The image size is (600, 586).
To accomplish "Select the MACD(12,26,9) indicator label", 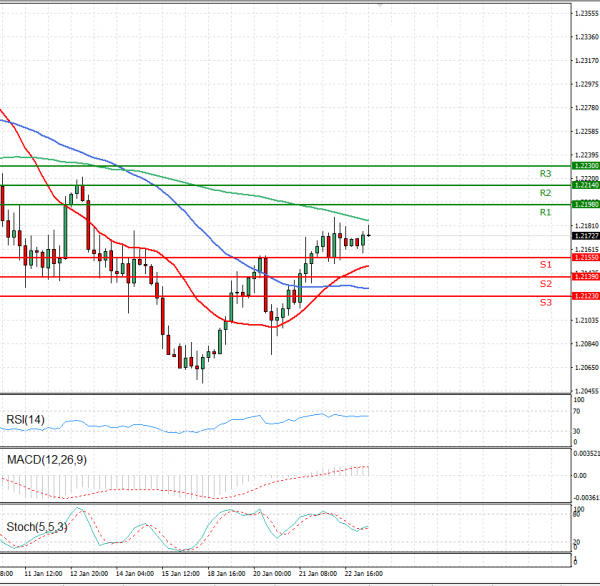I will 47,459.
